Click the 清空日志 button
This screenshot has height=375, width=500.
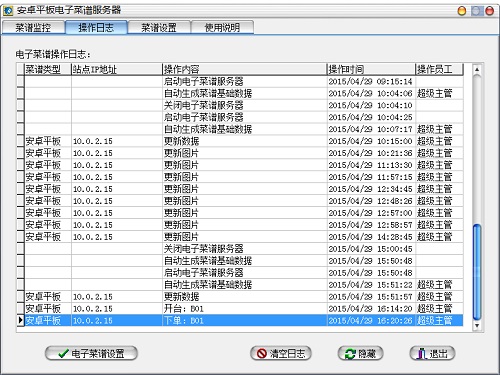click(281, 353)
